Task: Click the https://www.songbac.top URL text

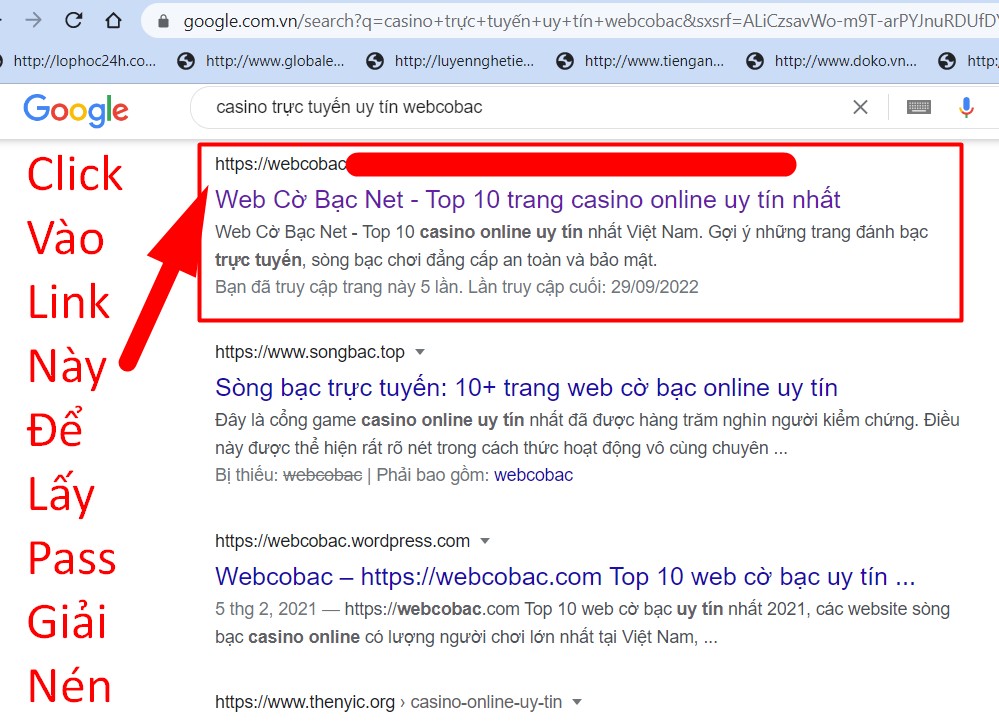Action: coord(310,352)
